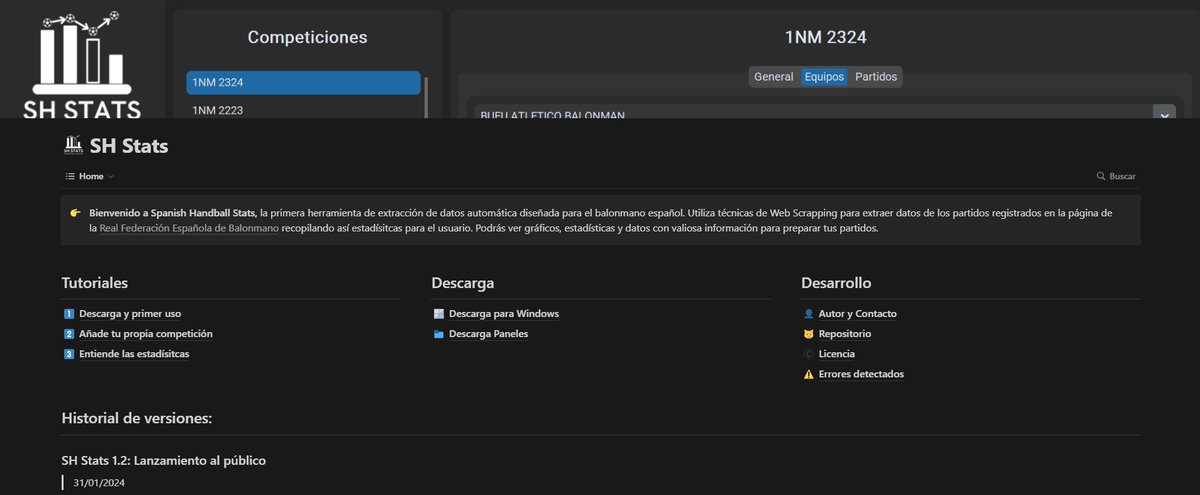This screenshot has height=495, width=1200.
Task: Click the number 3 icon beside Entiende las estadísitcas
Action: [x=69, y=354]
